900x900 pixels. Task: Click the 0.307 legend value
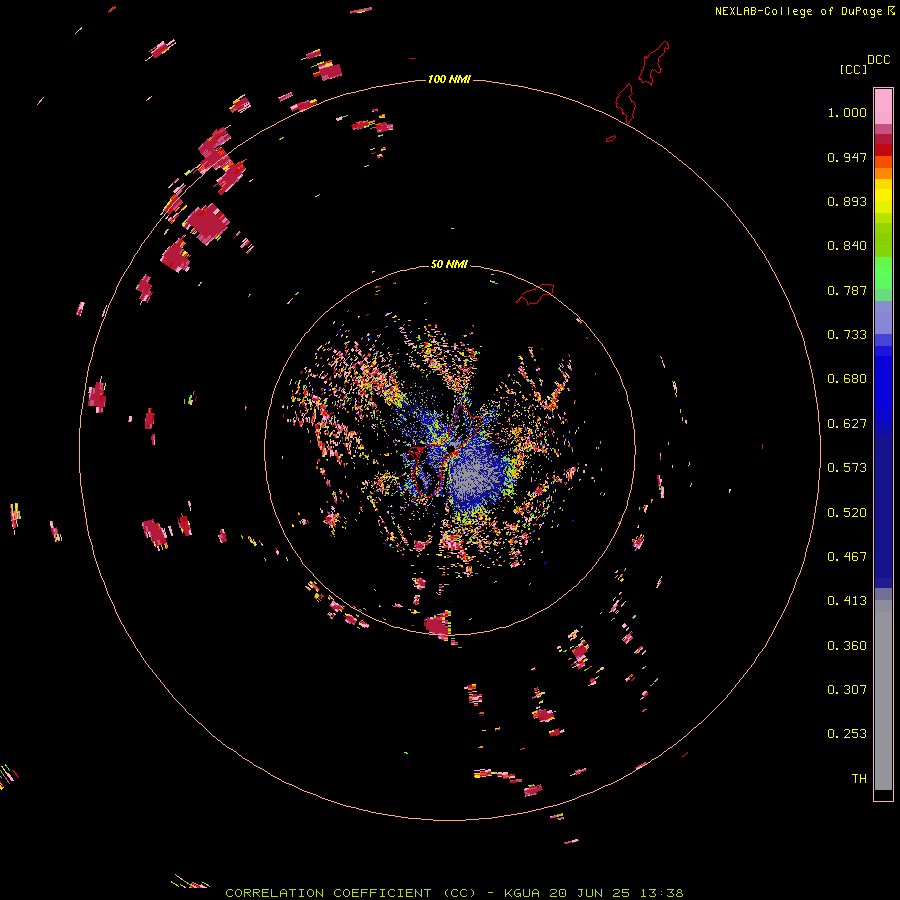847,690
